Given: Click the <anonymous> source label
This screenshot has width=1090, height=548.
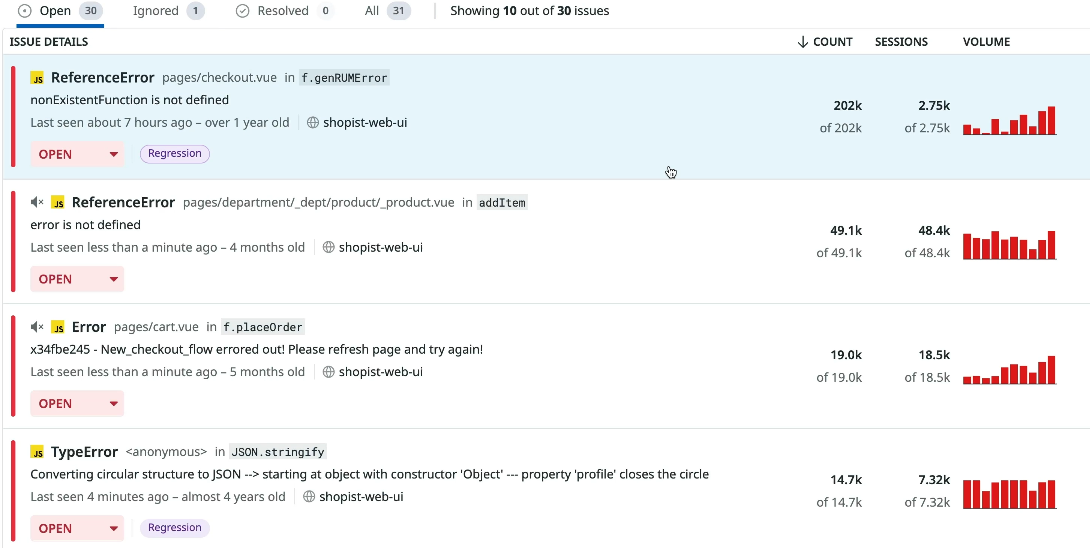Looking at the screenshot, I should click(x=166, y=453).
